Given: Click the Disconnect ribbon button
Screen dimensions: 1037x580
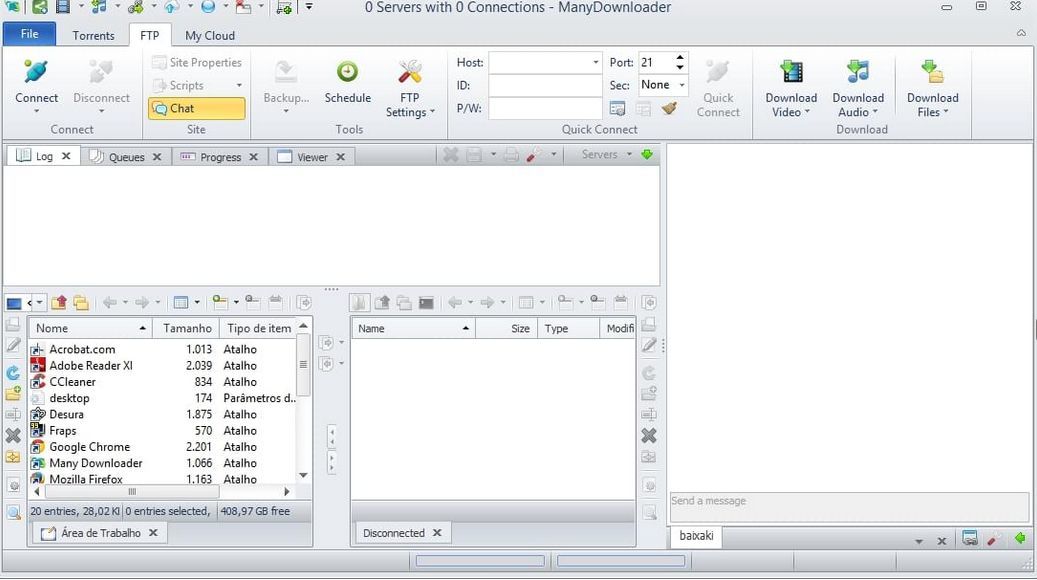Looking at the screenshot, I should tap(101, 86).
